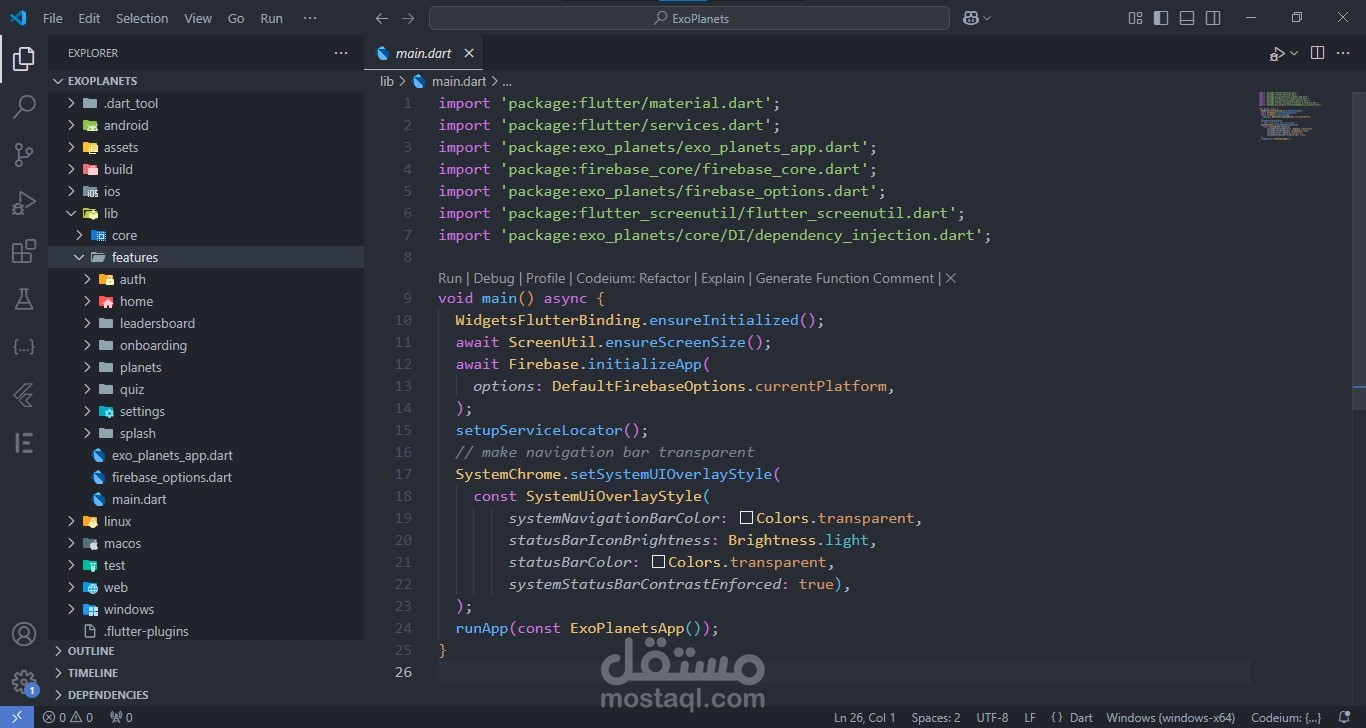Open the Selection menu
The width and height of the screenshot is (1366, 728).
point(142,18)
